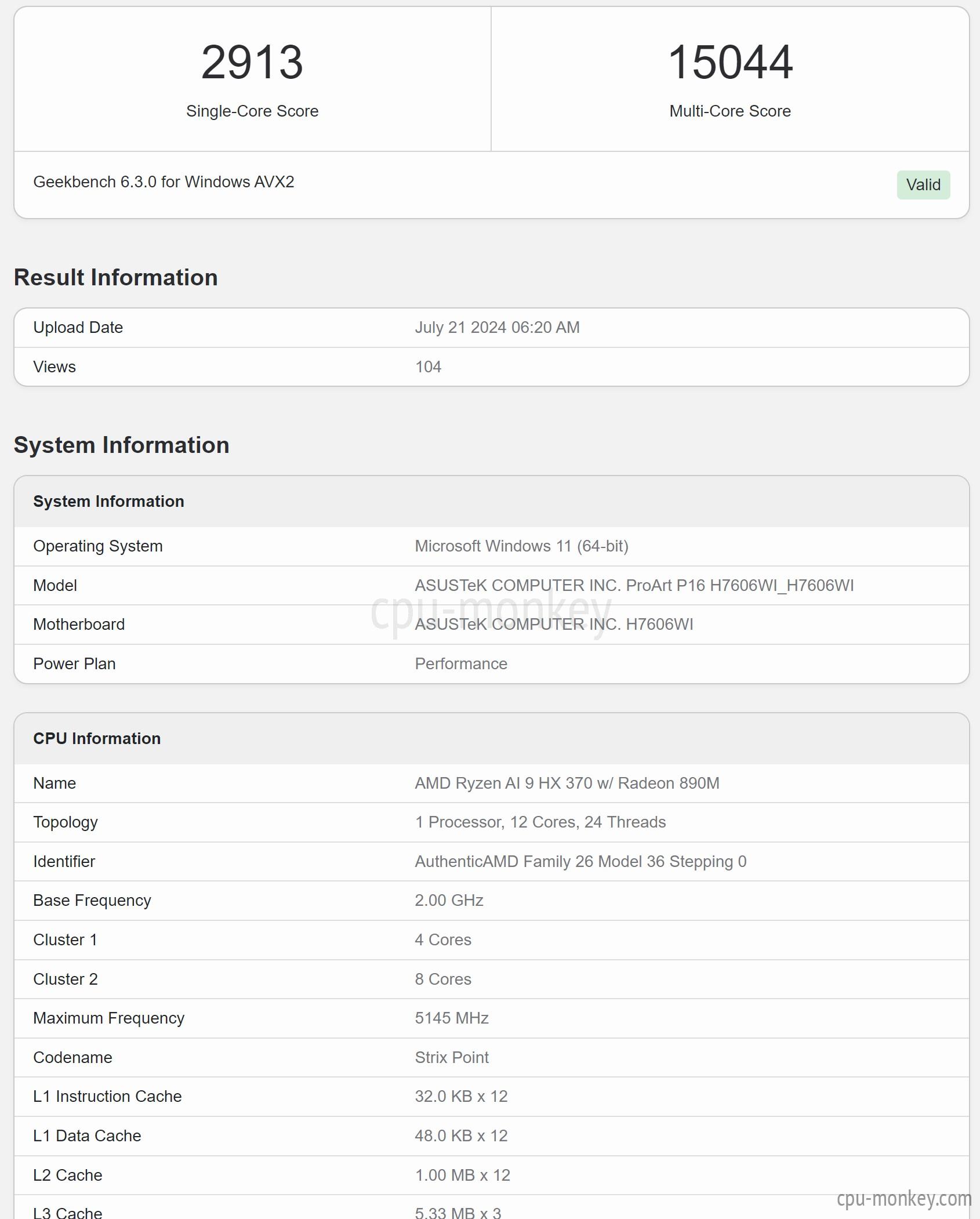Select the 32.0 KB x 12 value
Viewport: 980px width, 1219px height.
[x=461, y=1096]
